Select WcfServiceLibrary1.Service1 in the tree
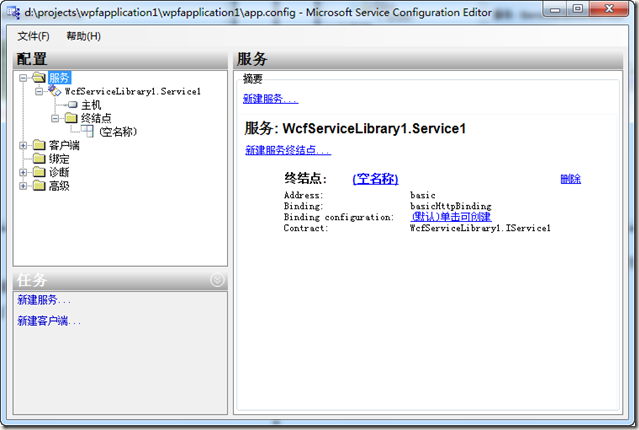This screenshot has height=430, width=639. (132, 91)
